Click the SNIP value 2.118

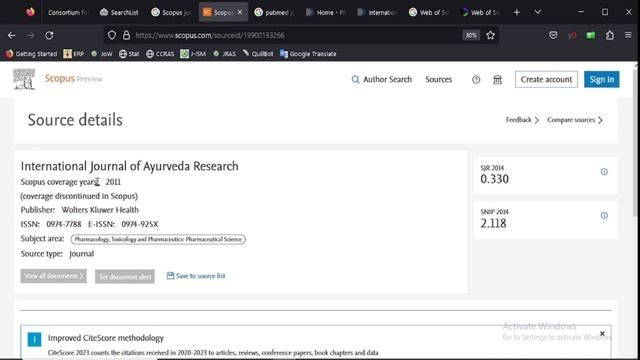click(x=493, y=223)
